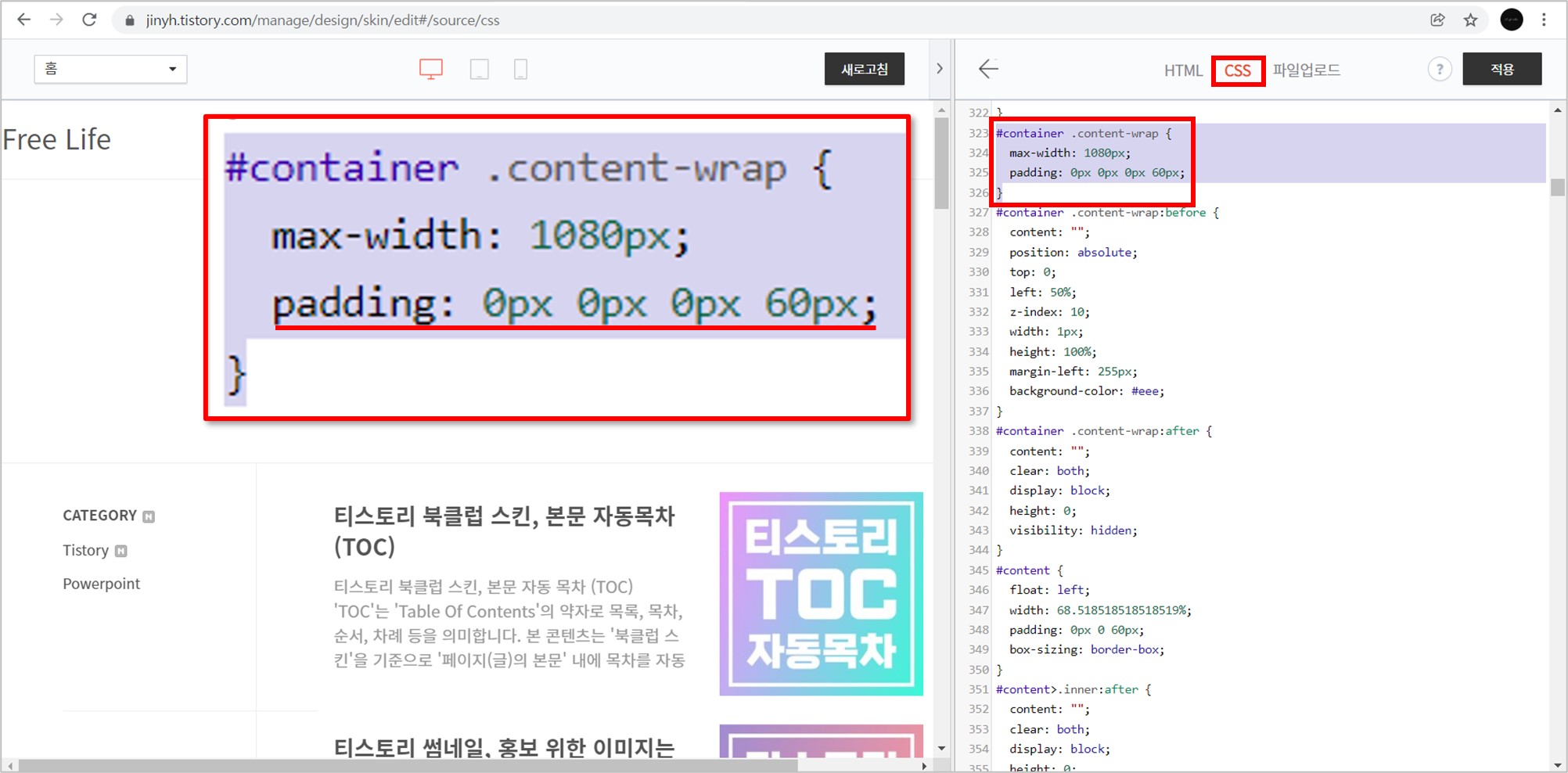
Task: Click the browser forward navigation arrow
Action: 56,20
